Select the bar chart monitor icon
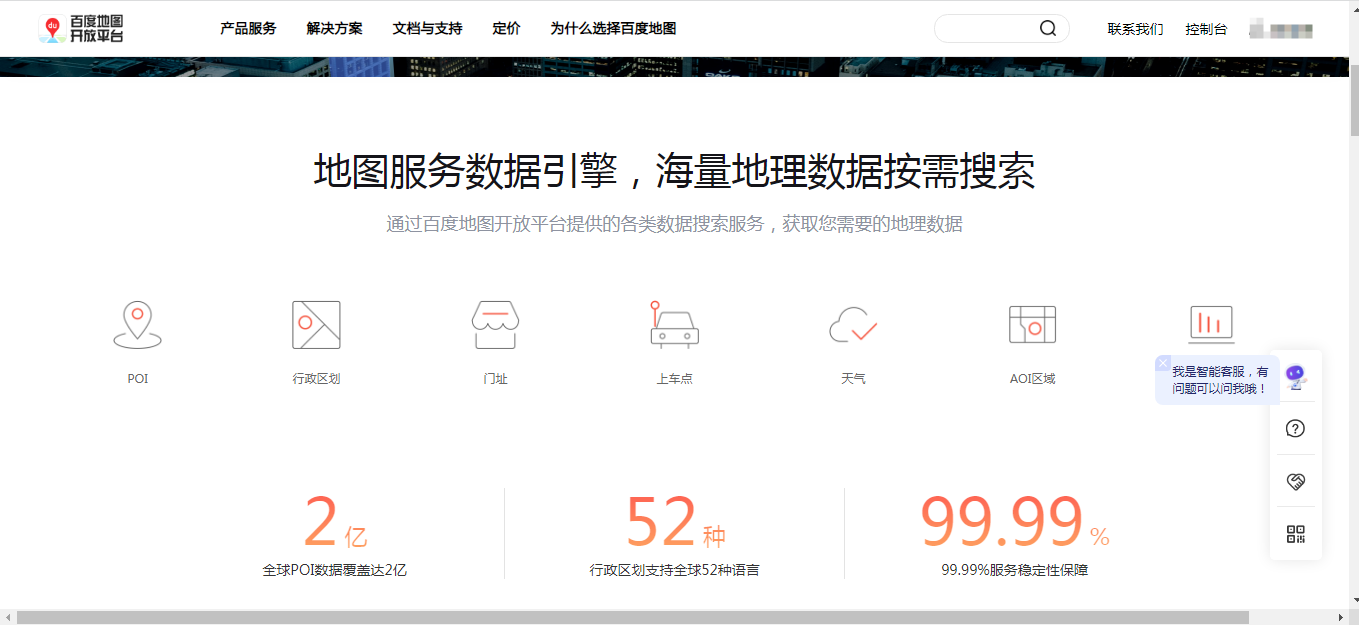Screen dimensions: 1359x625 coord(1211,324)
